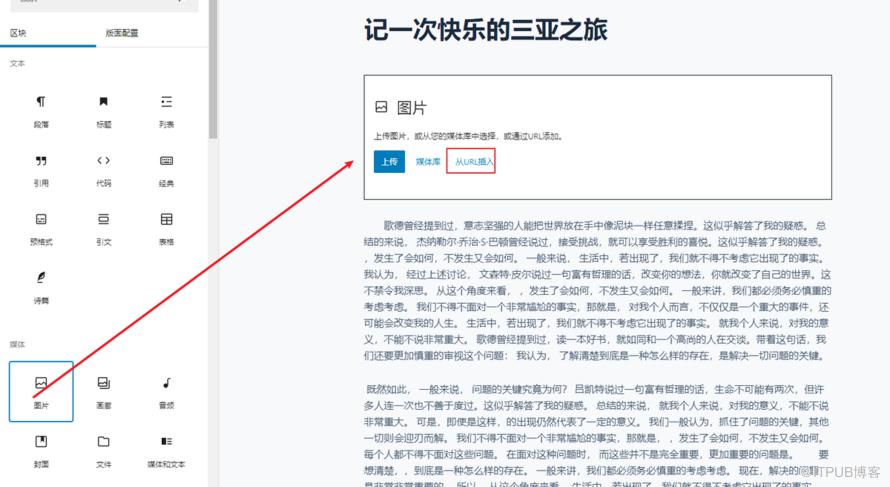Insert a 表格 (table) block
Viewport: 890px width, 487px height.
pyautogui.click(x=166, y=229)
